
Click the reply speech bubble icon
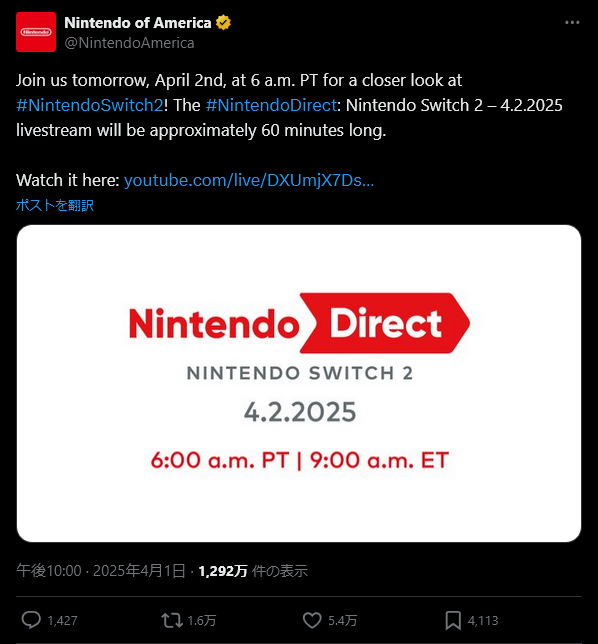[31, 620]
